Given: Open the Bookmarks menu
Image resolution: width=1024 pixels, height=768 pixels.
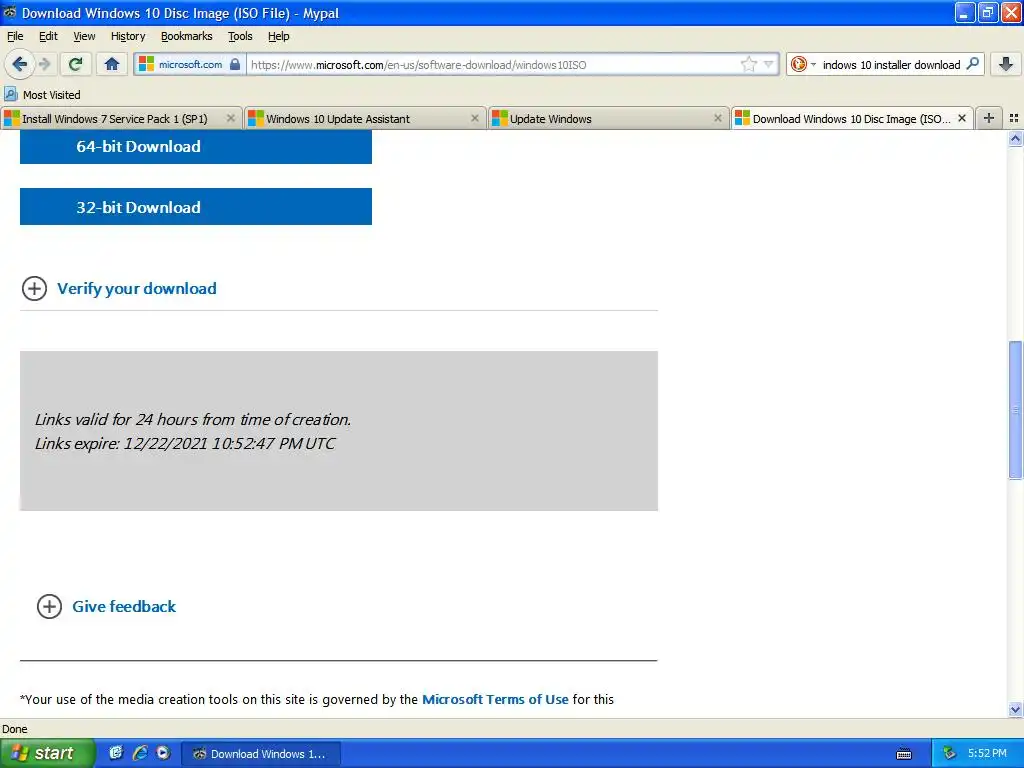Looking at the screenshot, I should coord(187,36).
